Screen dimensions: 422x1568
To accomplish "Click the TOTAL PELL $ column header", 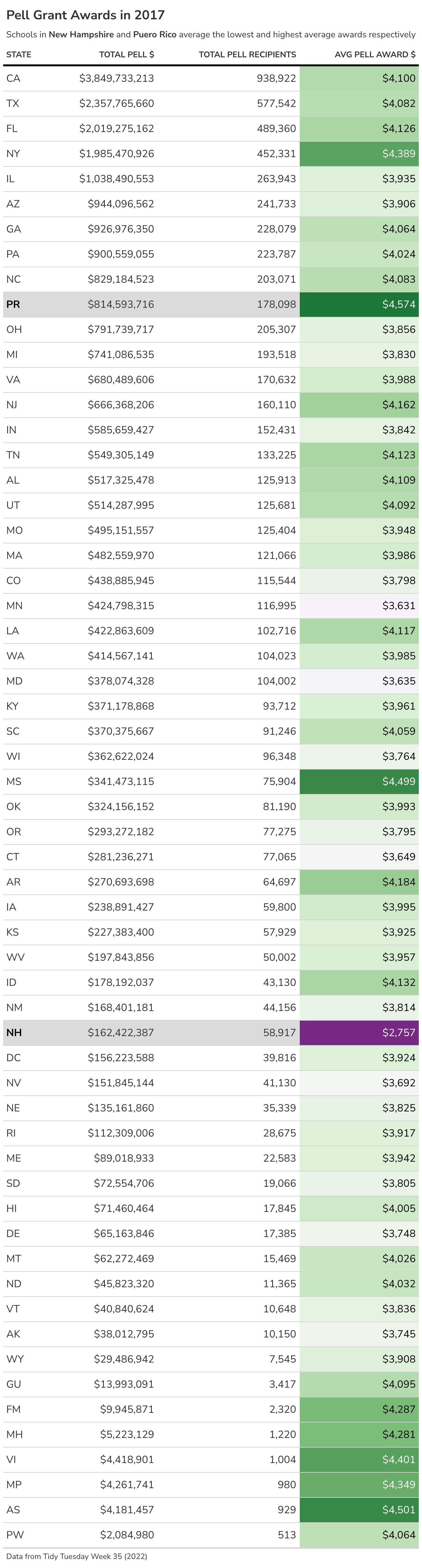I will (126, 54).
